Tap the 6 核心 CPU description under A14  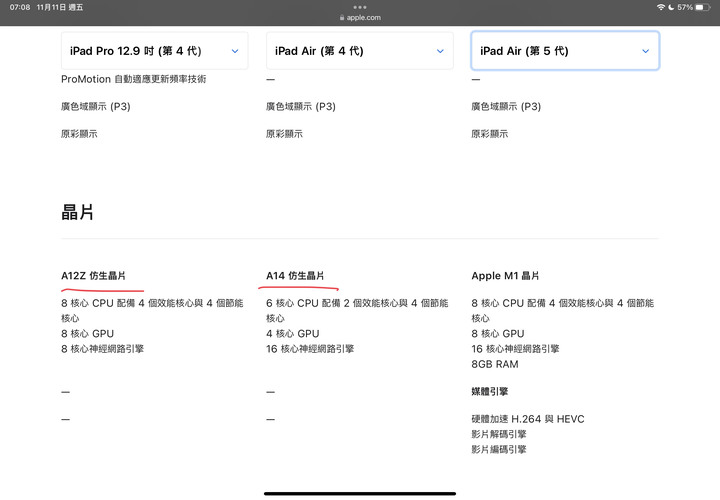[357, 310]
